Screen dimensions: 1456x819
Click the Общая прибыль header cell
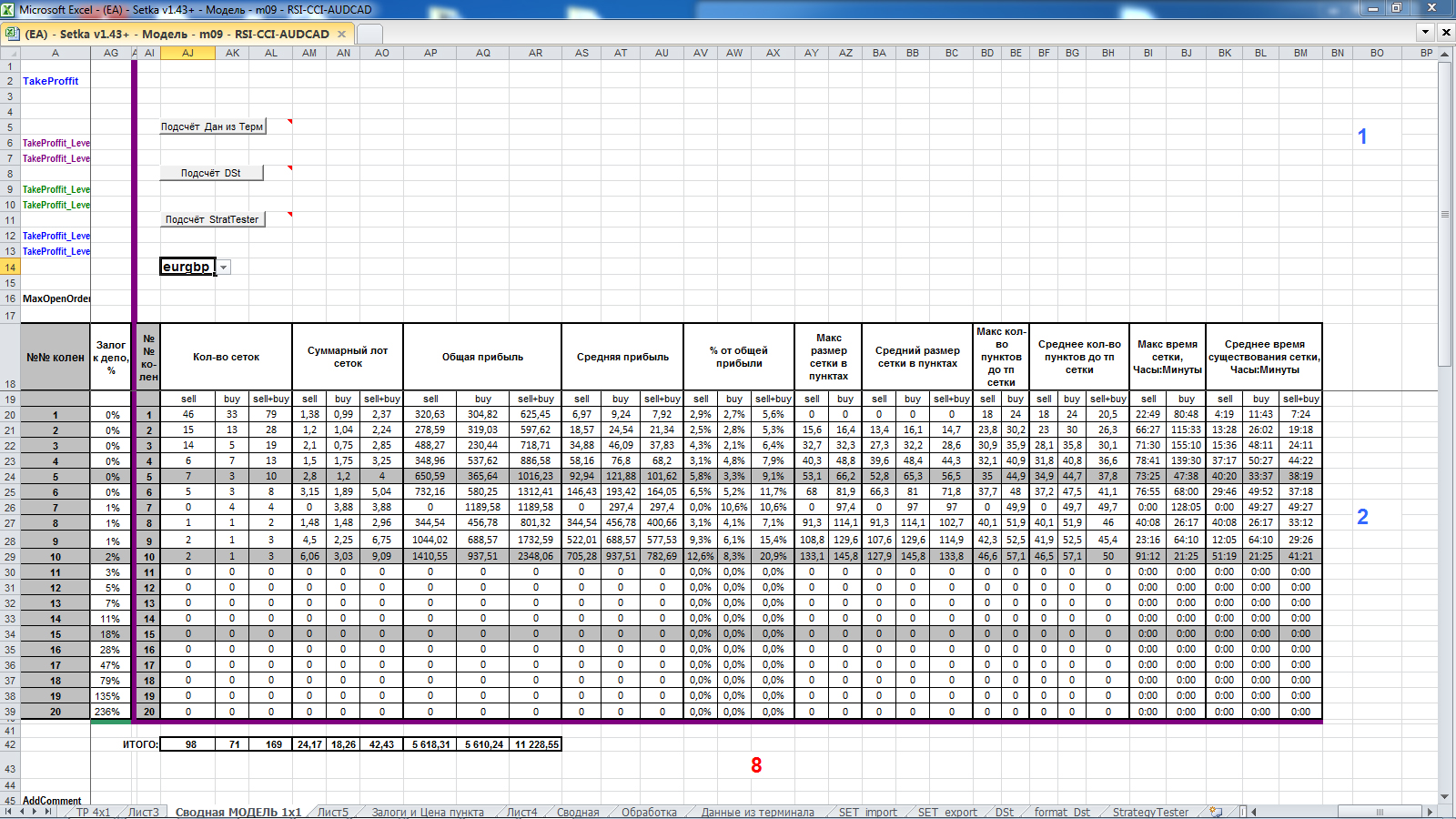click(482, 357)
